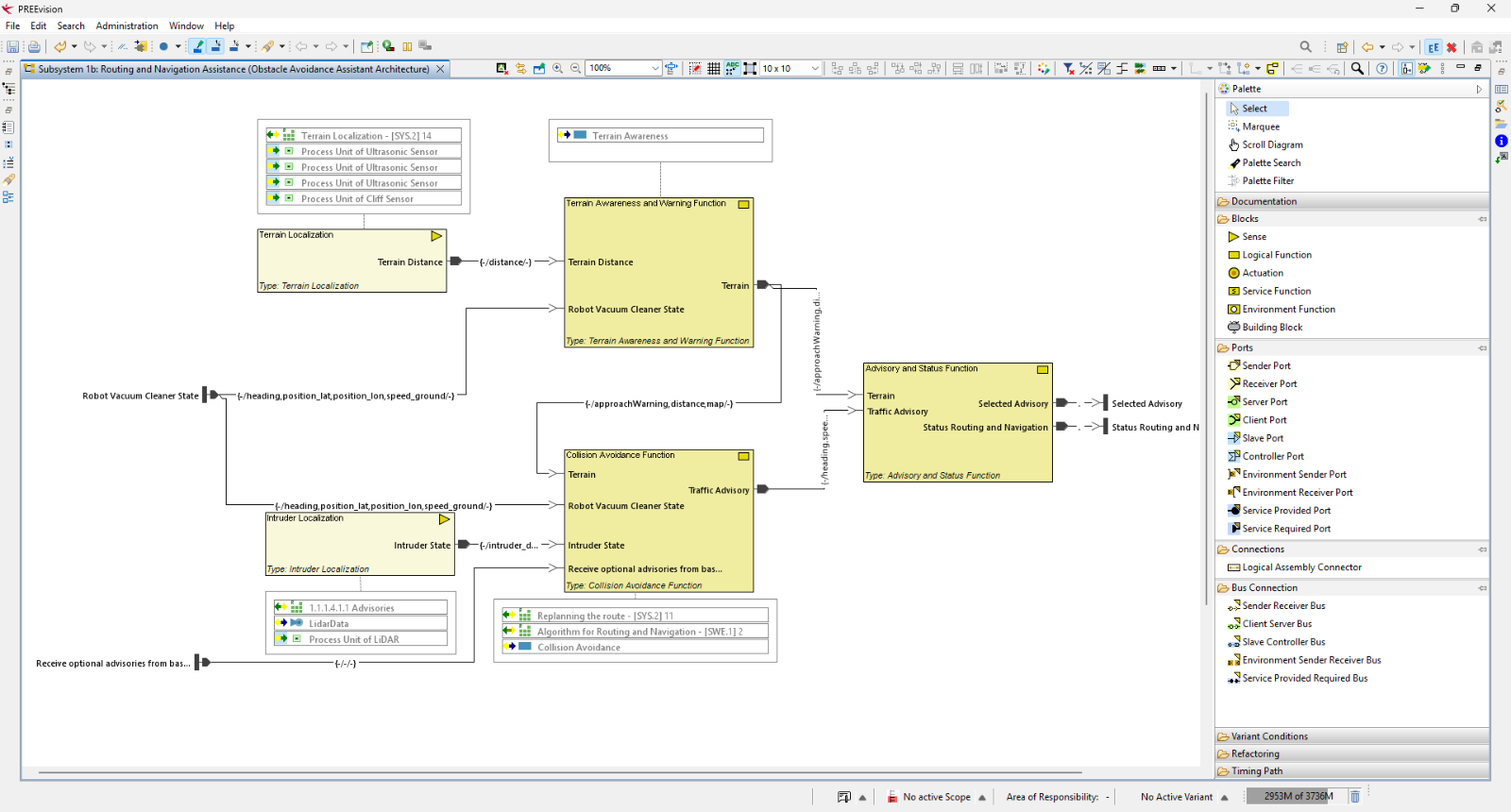This screenshot has height=812, width=1511.
Task: Click the EE perspective icon
Action: click(x=1434, y=46)
